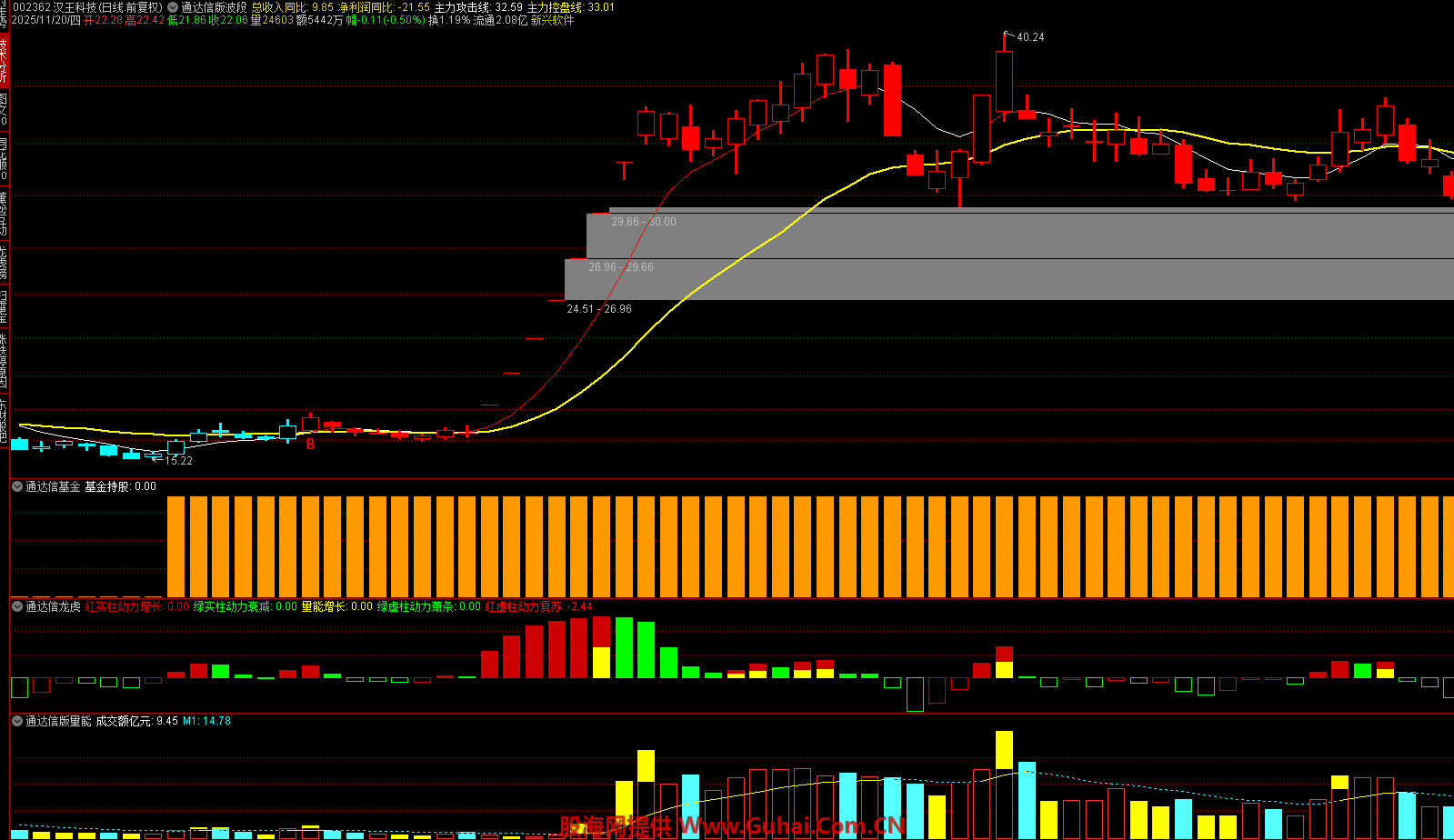Select the 红虚柱动力复苏 legend value

pos(538,606)
